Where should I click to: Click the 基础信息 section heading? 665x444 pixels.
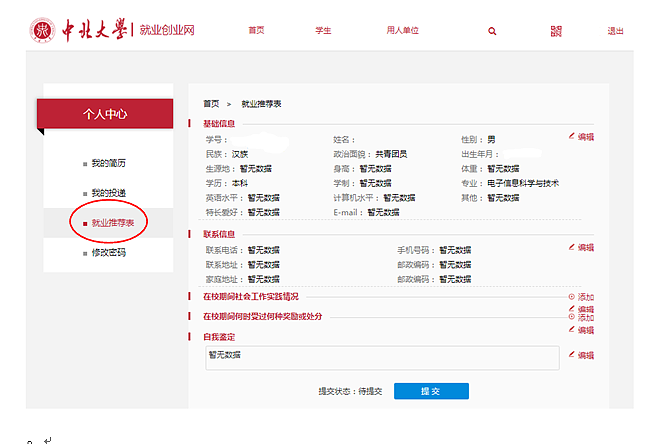click(x=219, y=124)
